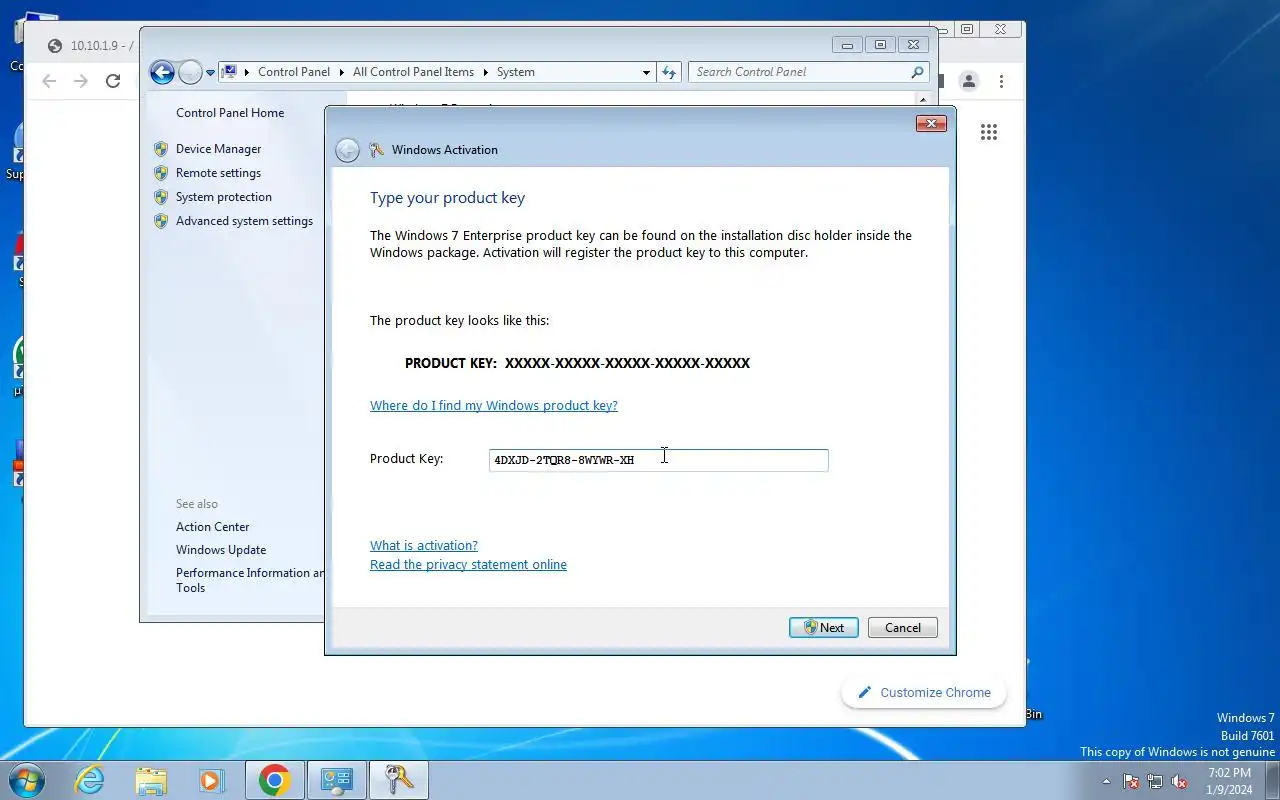1280x800 pixels.
Task: Close the Windows Activation dialog
Action: [x=931, y=123]
